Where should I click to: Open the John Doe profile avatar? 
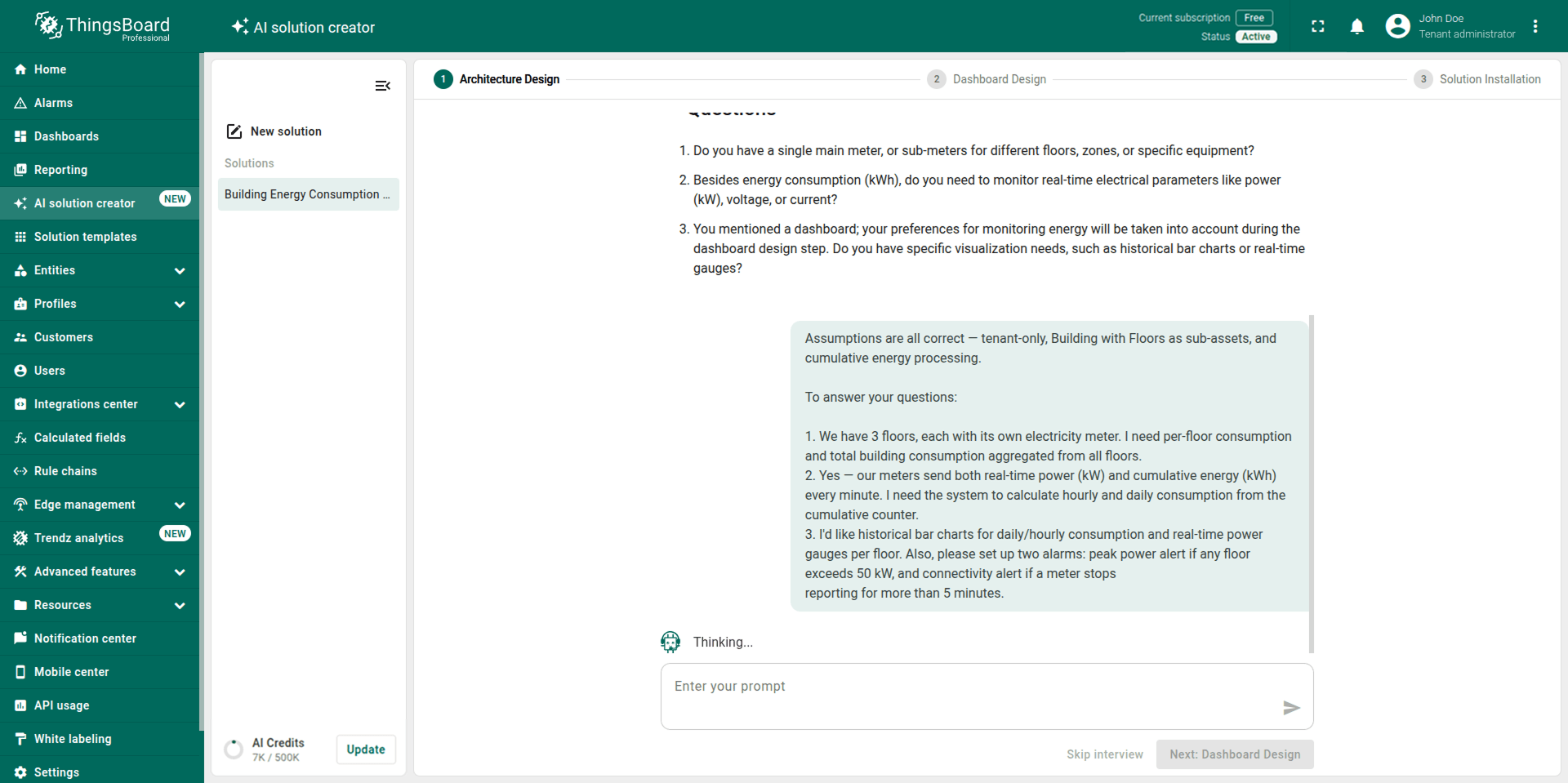coord(1397,27)
